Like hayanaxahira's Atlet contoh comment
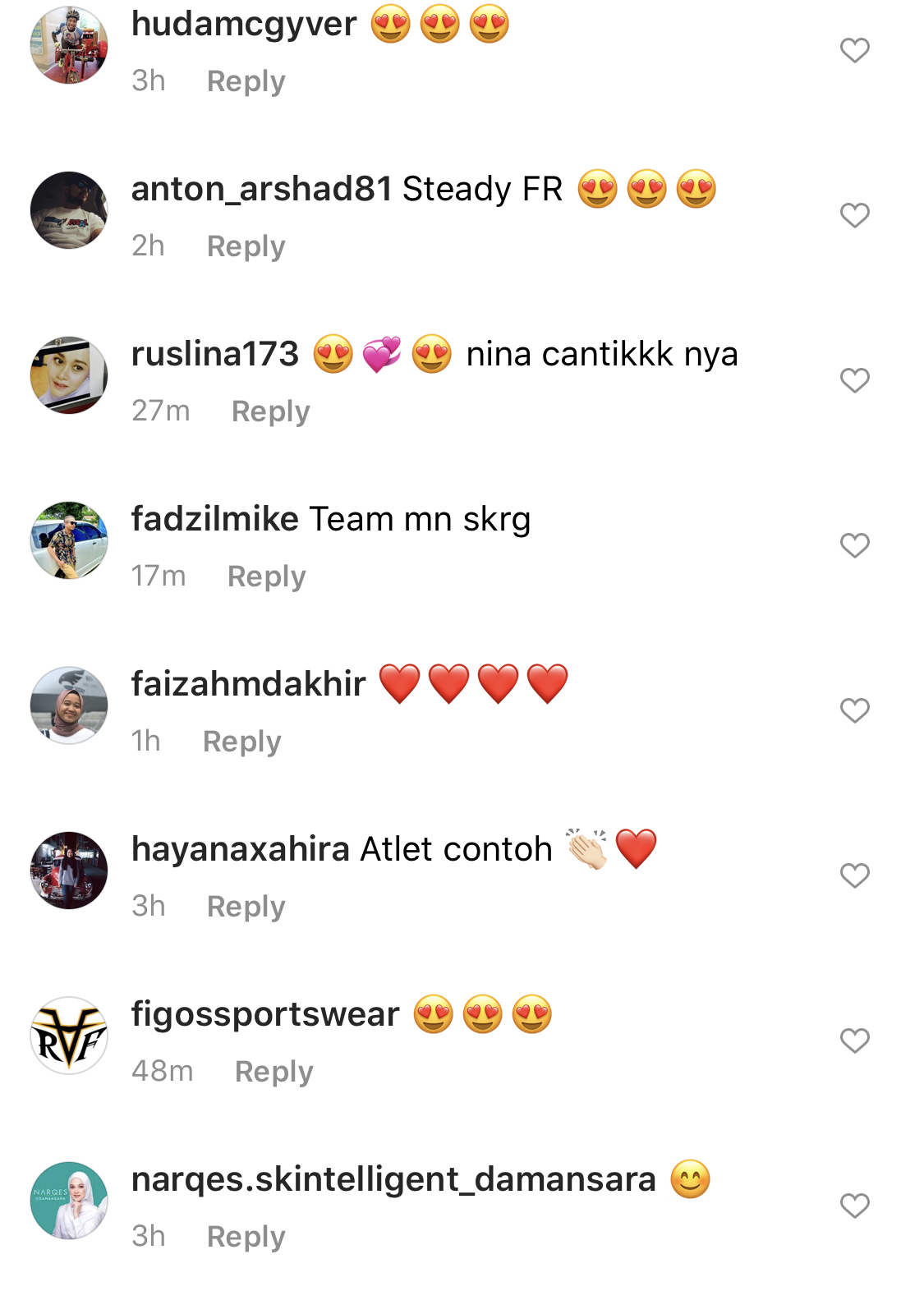This screenshot has height=1291, width=924. 855,875
